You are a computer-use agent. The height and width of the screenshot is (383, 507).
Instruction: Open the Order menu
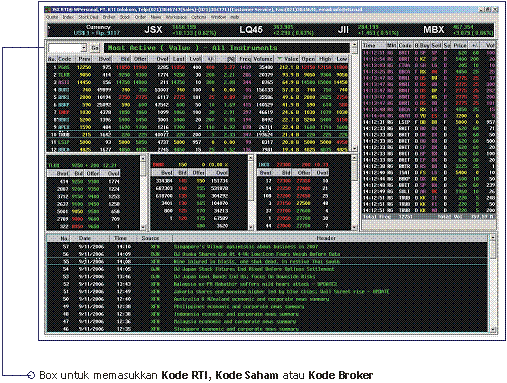pyautogui.click(x=140, y=17)
